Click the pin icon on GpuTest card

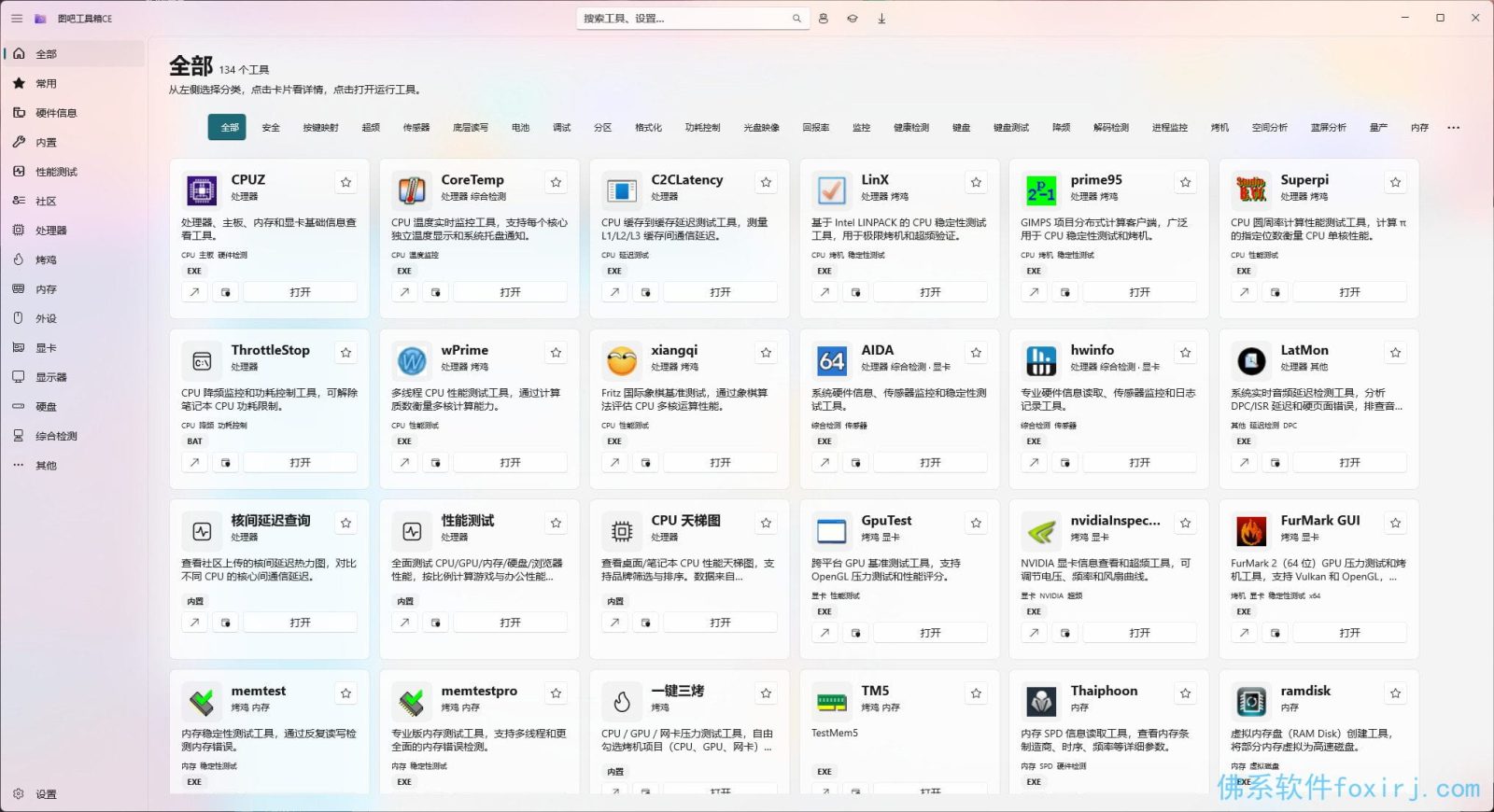coord(856,633)
